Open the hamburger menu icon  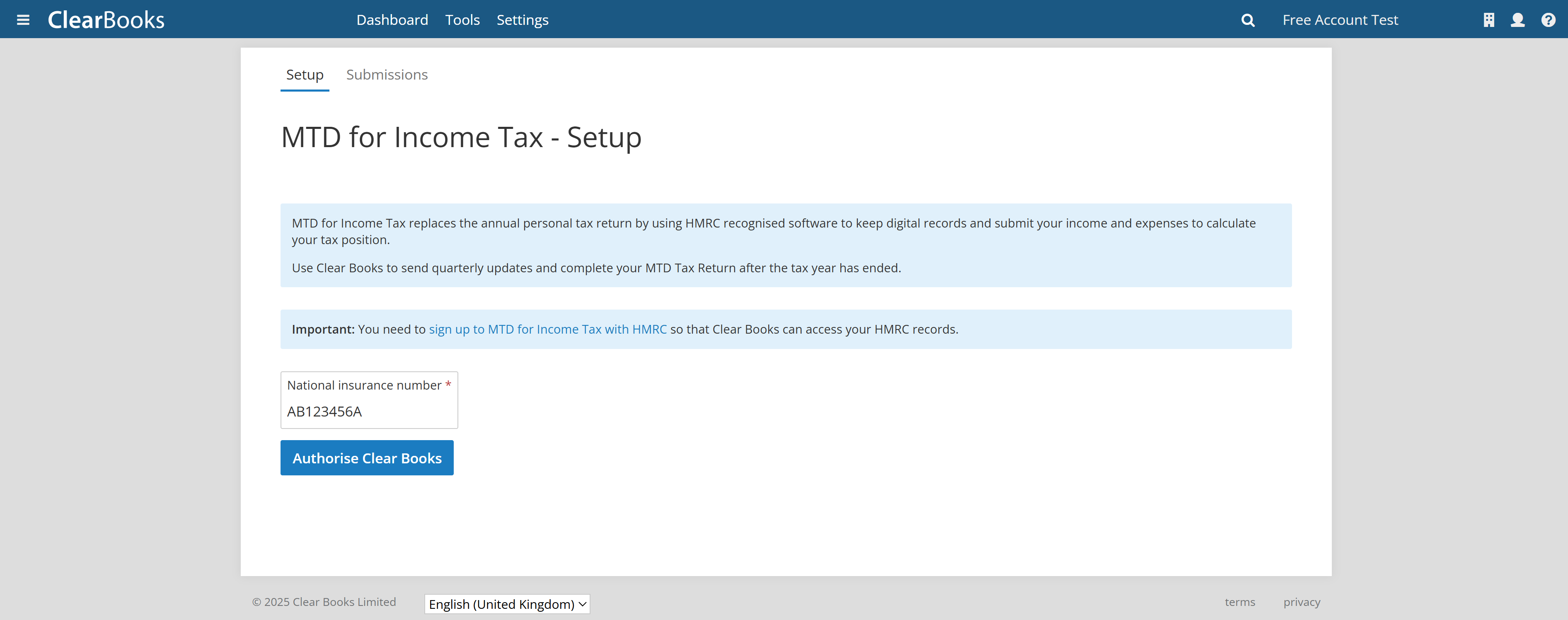(23, 20)
